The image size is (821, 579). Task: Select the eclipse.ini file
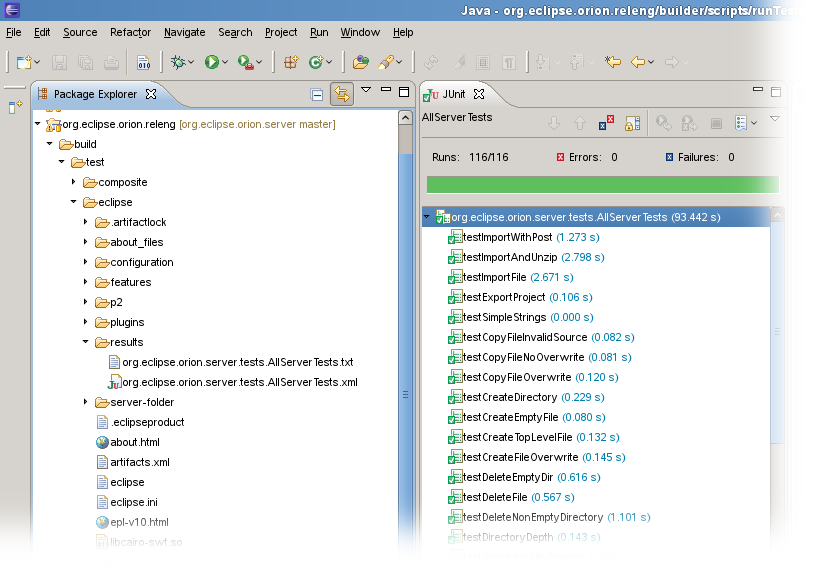pyautogui.click(x=127, y=503)
